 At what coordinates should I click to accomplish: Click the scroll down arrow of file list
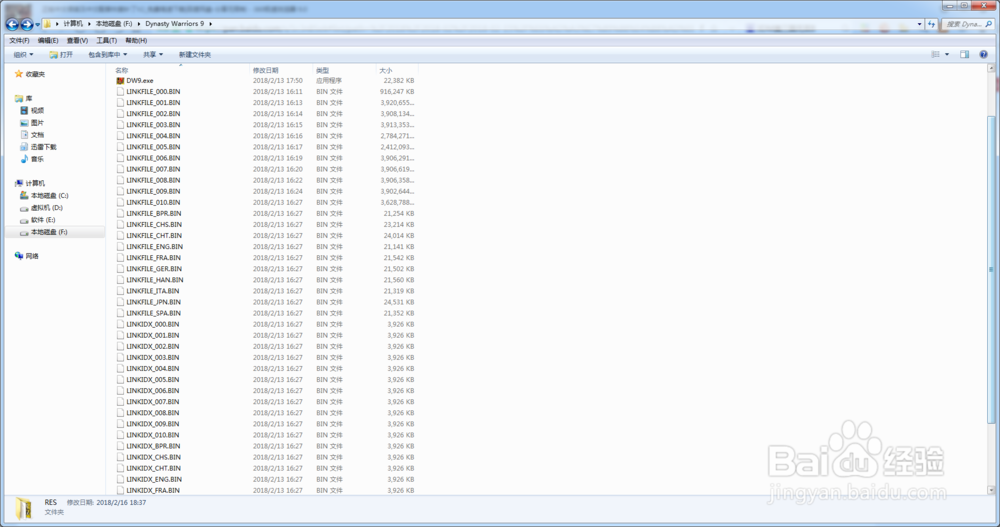click(991, 490)
